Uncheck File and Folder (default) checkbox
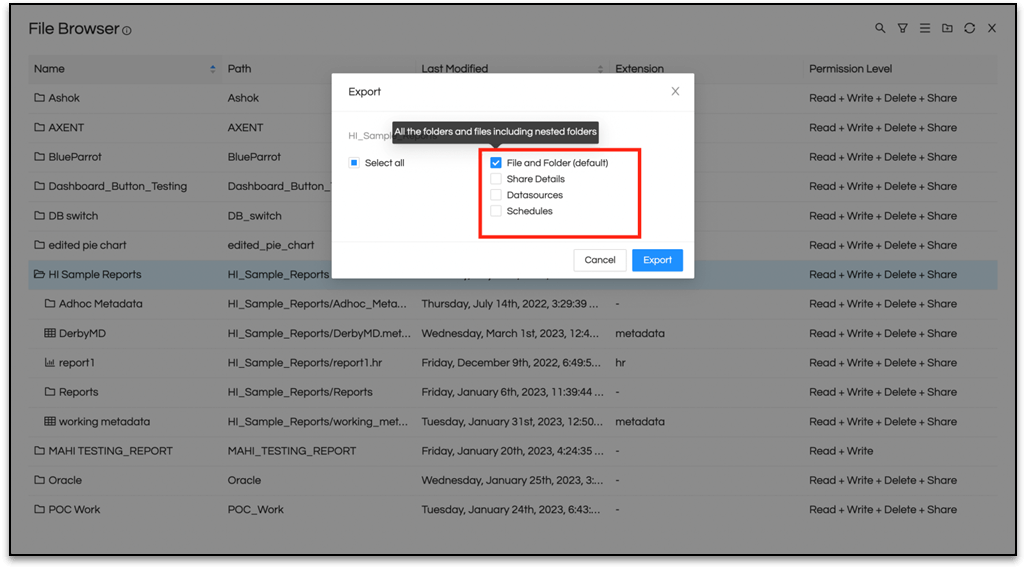Image resolution: width=1027 pixels, height=567 pixels. coord(496,162)
